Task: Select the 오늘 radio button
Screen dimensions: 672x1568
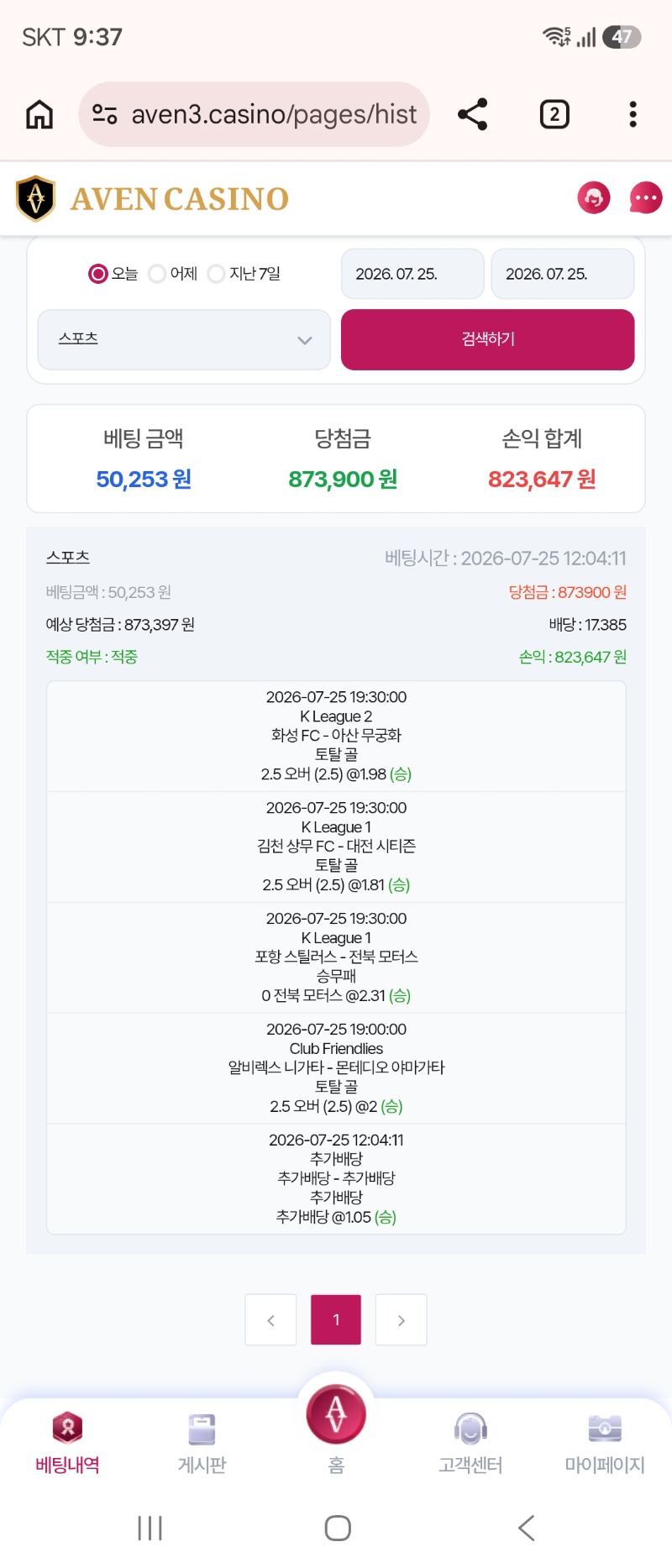Action: 98,274
